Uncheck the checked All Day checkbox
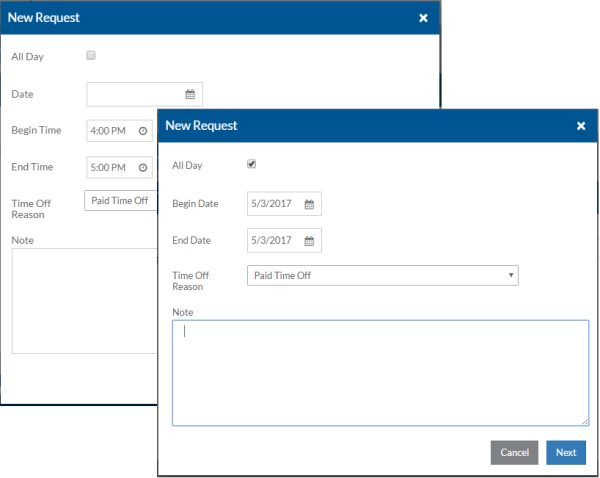Screen dimensions: 600x478 pyautogui.click(x=252, y=164)
